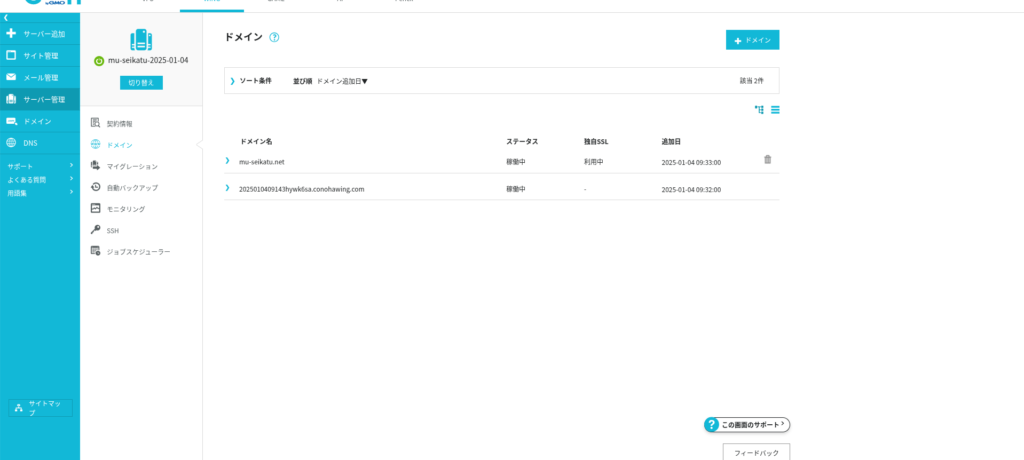This screenshot has width=1024, height=460.
Task: Click the plus icon for サーバー追加
Action: pyautogui.click(x=11, y=33)
